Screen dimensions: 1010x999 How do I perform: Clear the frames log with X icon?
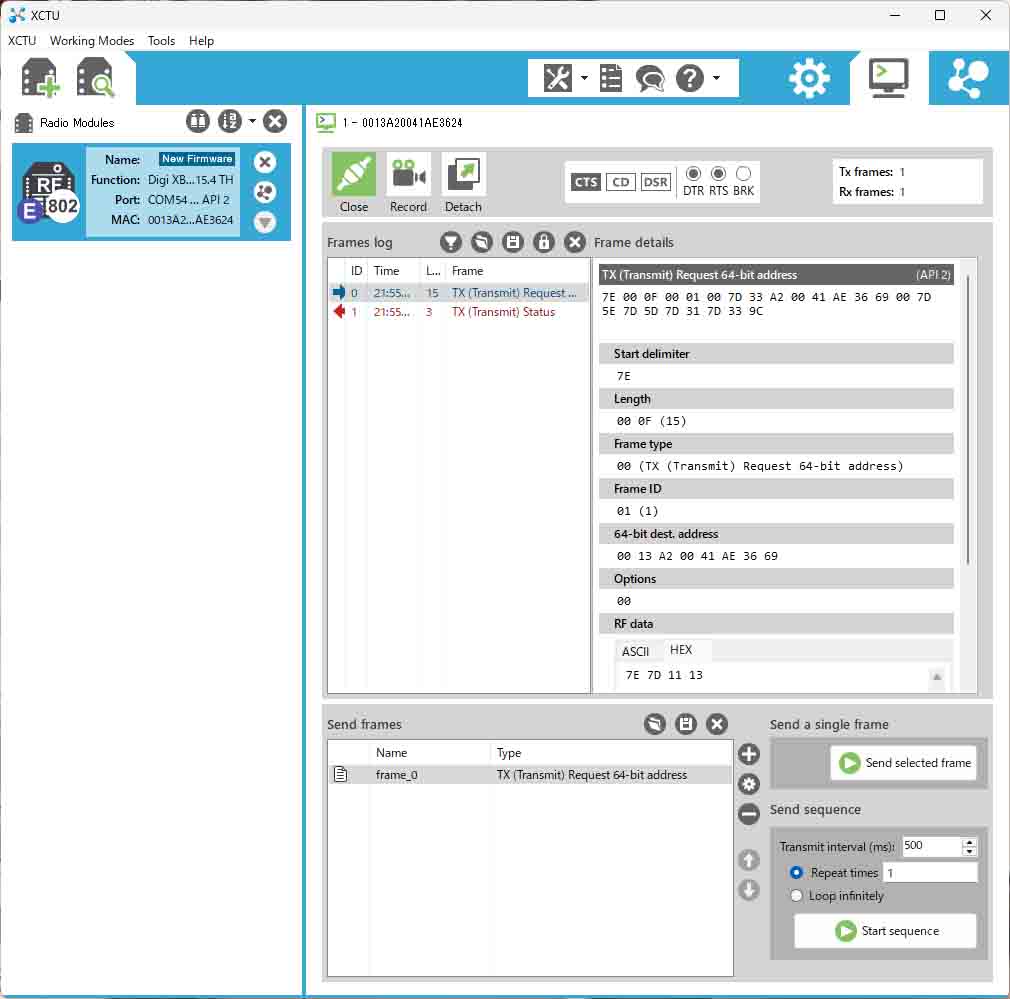(575, 242)
